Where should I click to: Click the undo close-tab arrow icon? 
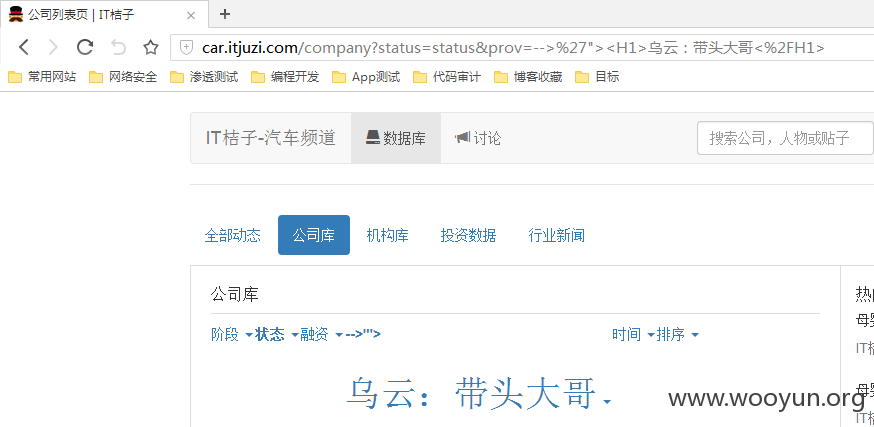pos(118,47)
